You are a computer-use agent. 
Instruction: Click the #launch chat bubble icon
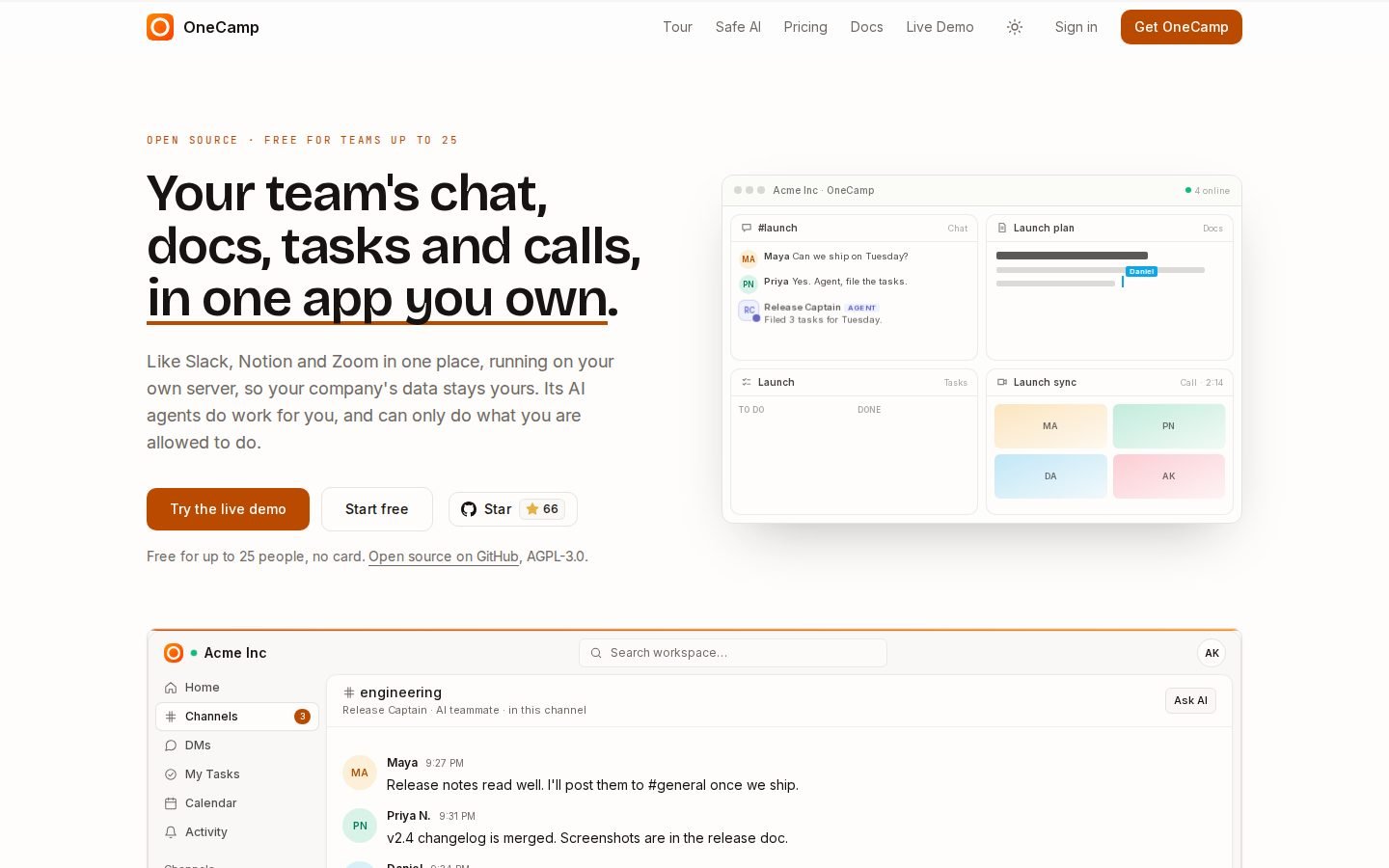click(747, 228)
